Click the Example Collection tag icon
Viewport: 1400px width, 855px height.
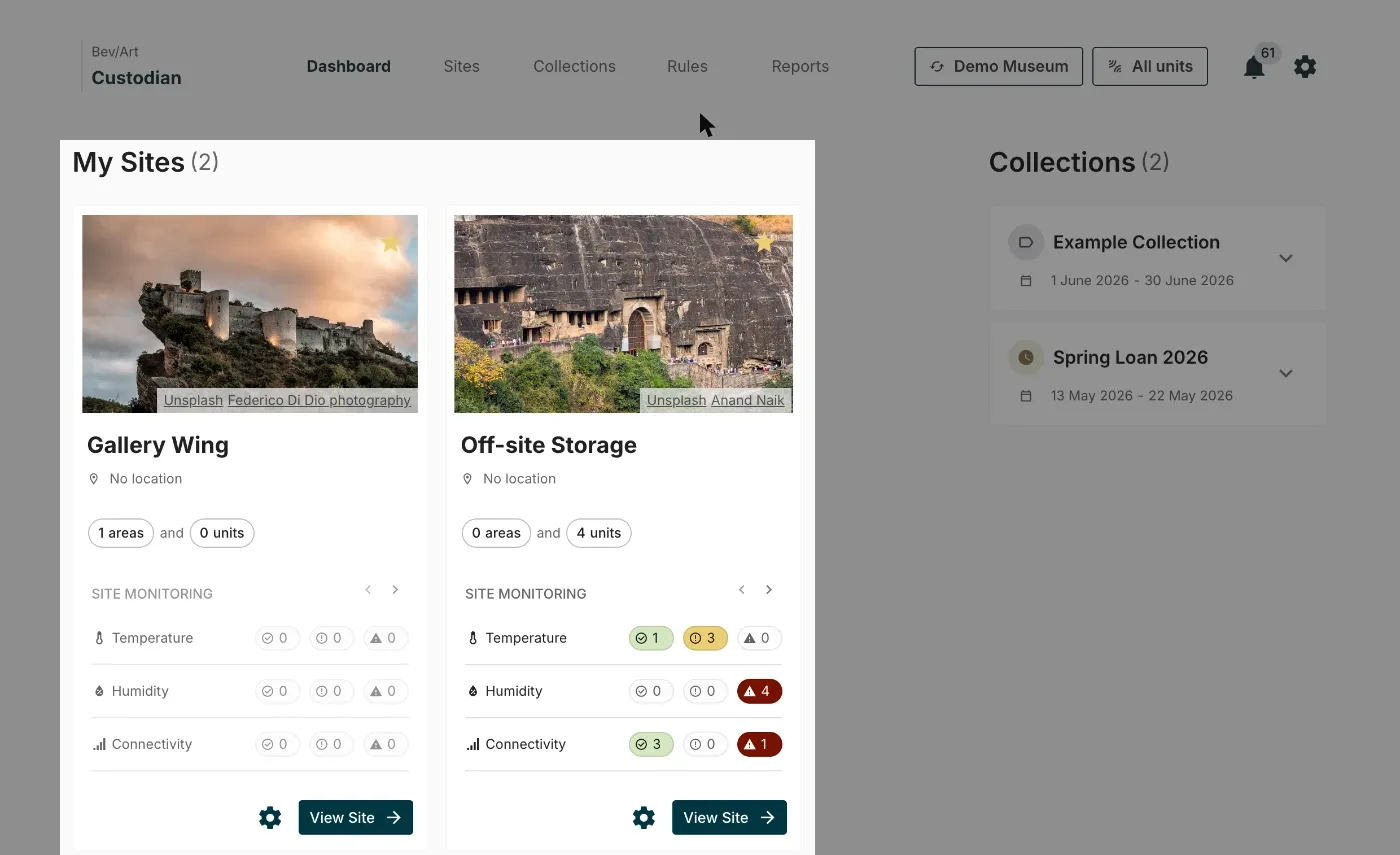coord(1025,242)
